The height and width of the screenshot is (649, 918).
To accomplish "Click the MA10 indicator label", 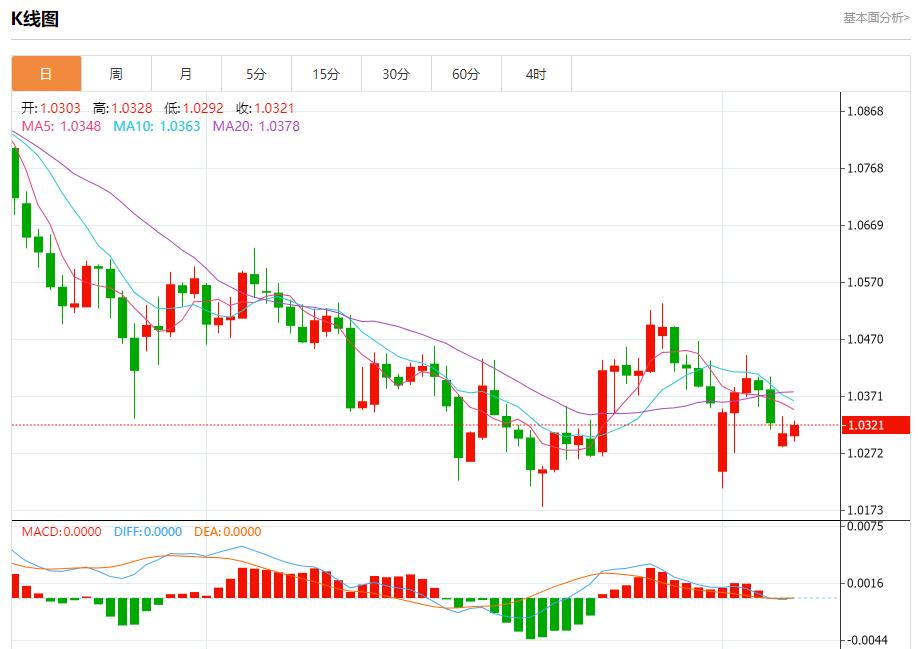I will (157, 126).
